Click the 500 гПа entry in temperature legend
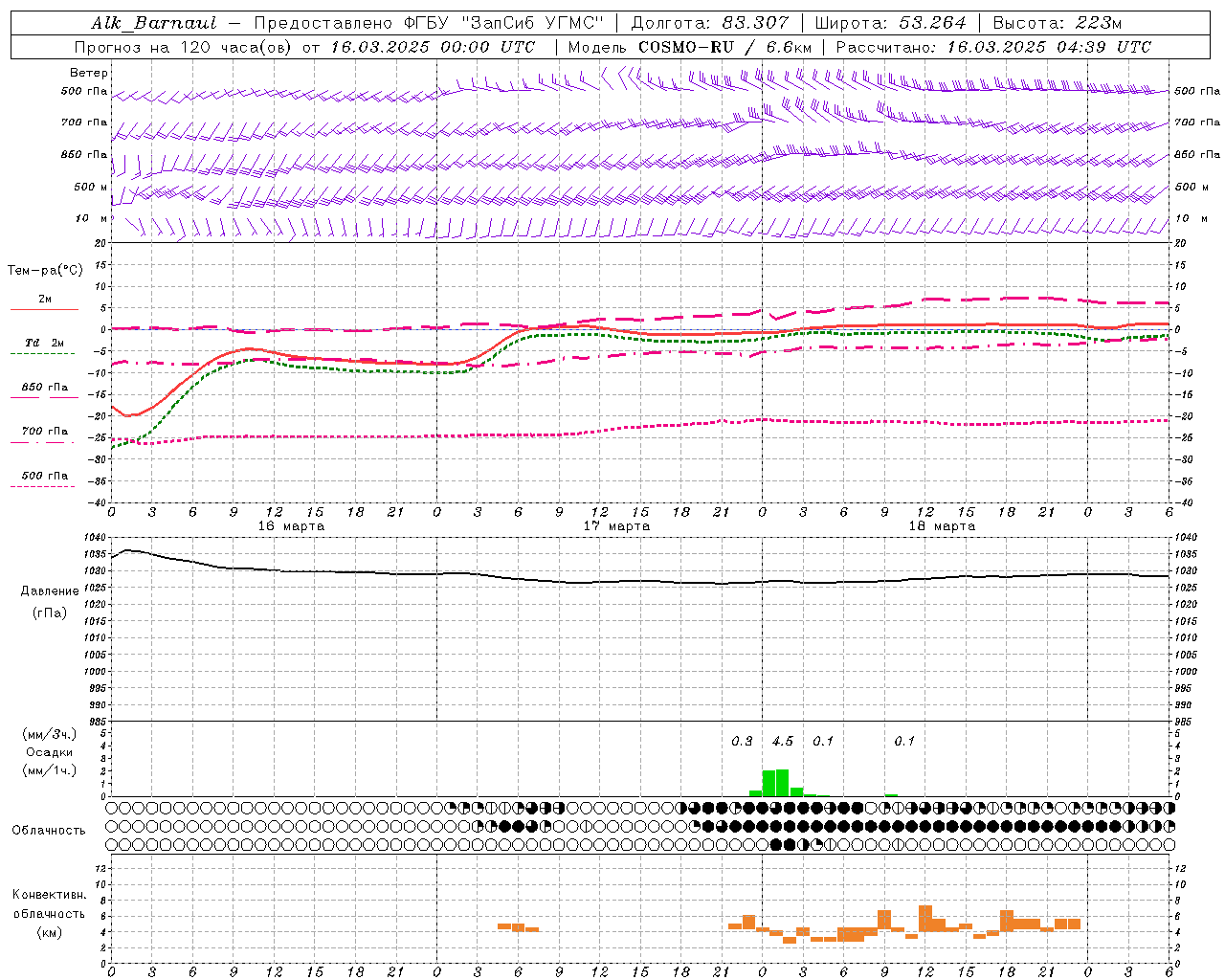The width and height of the screenshot is (1225, 980). (45, 476)
